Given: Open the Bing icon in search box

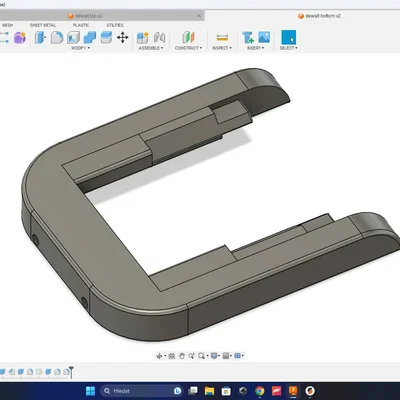Looking at the screenshot, I should pyautogui.click(x=178, y=391).
